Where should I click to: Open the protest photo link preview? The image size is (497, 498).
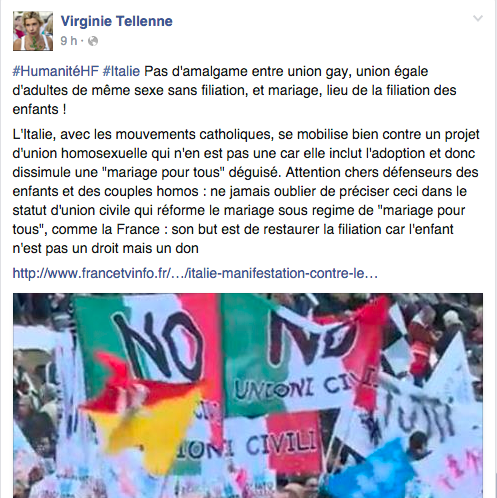coord(248,395)
